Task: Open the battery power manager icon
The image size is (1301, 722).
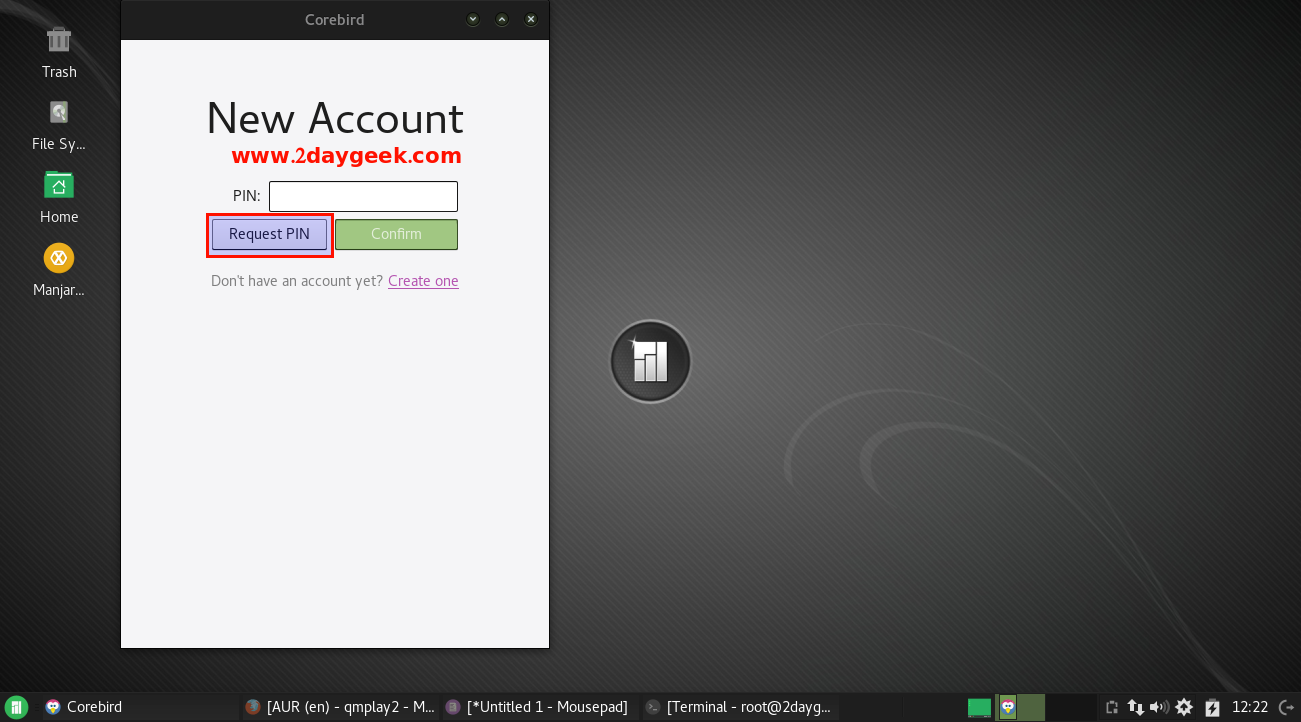Action: 1212,707
